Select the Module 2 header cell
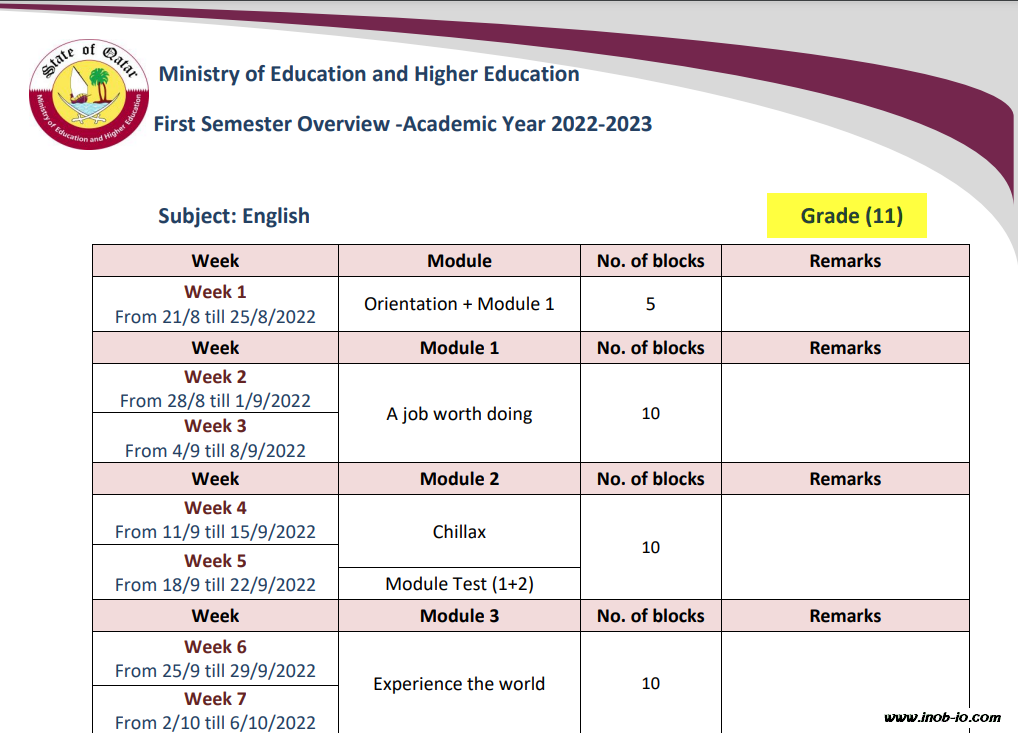 click(459, 479)
